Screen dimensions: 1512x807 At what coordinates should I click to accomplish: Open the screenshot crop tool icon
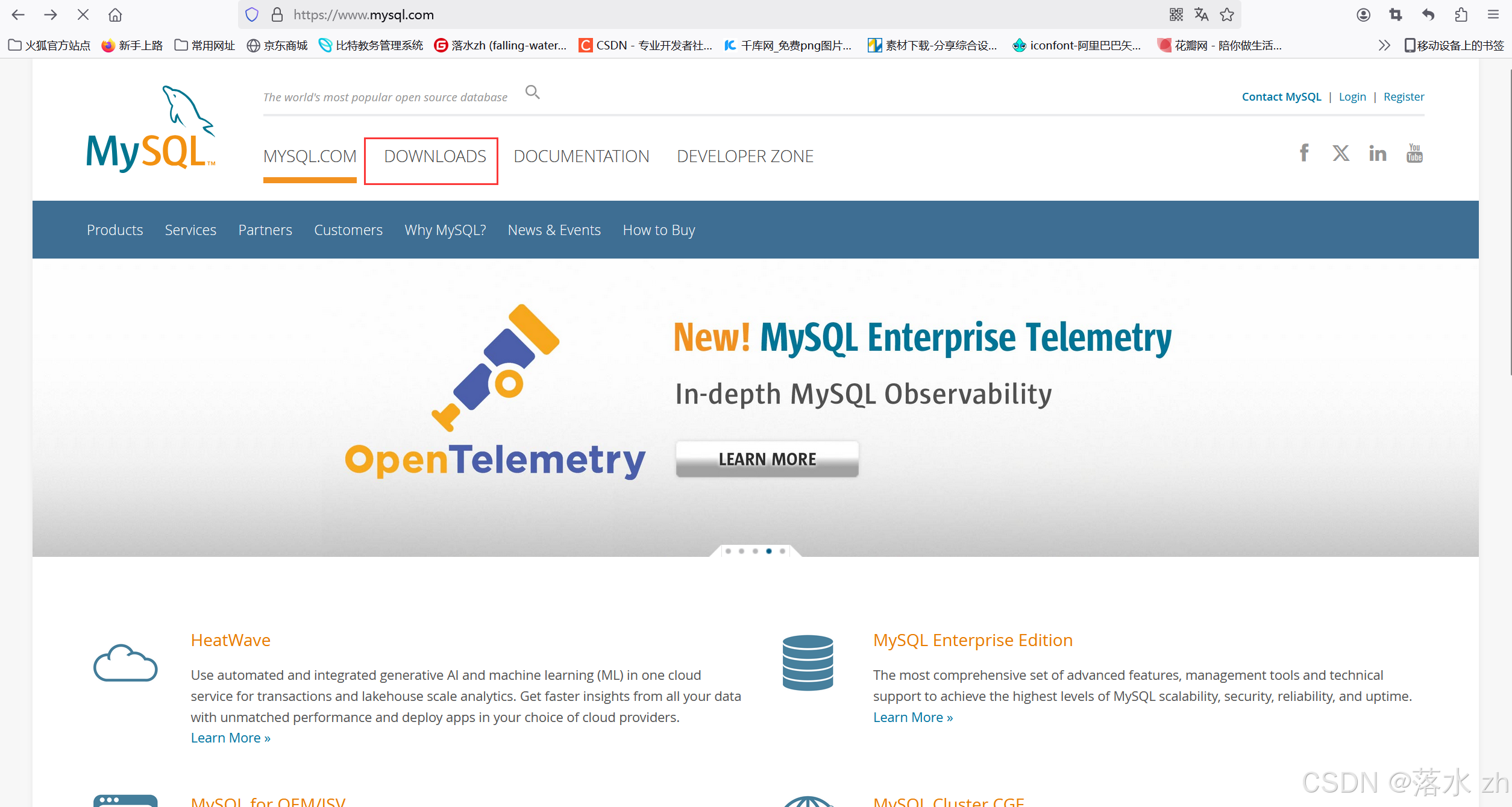[x=1395, y=14]
